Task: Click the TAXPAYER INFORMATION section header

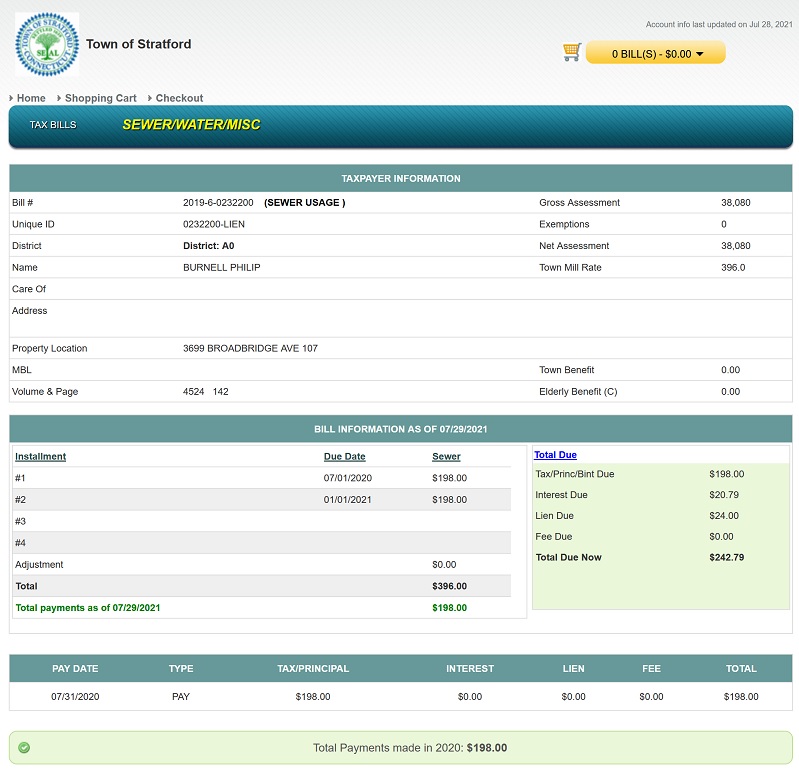Action: tap(401, 178)
